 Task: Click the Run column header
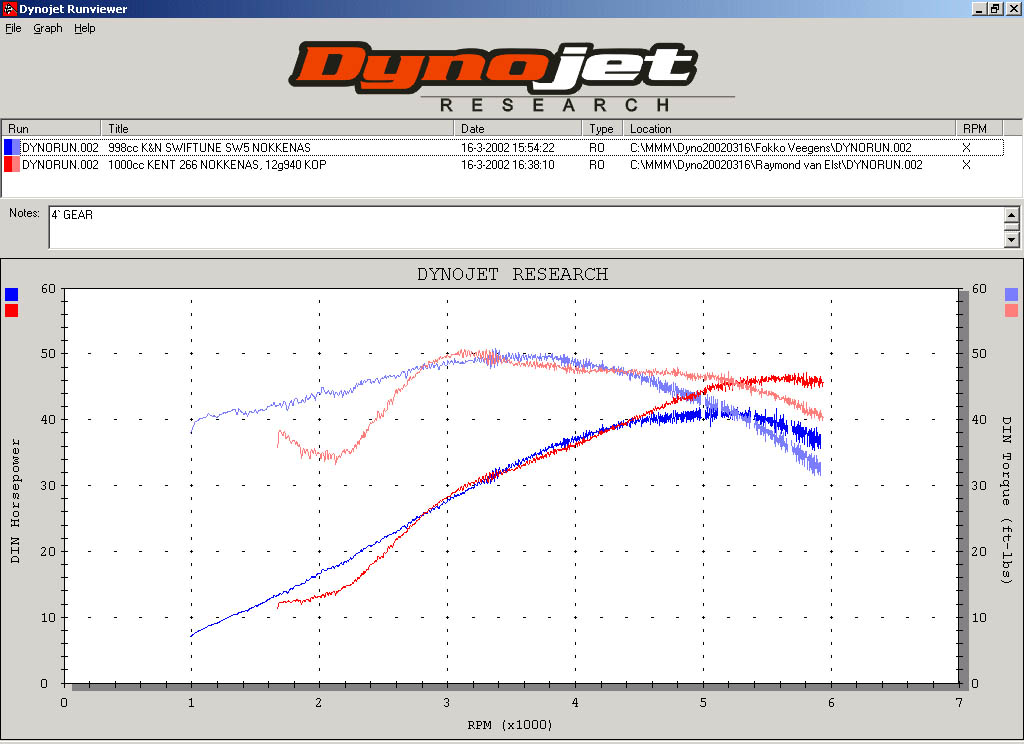52,128
